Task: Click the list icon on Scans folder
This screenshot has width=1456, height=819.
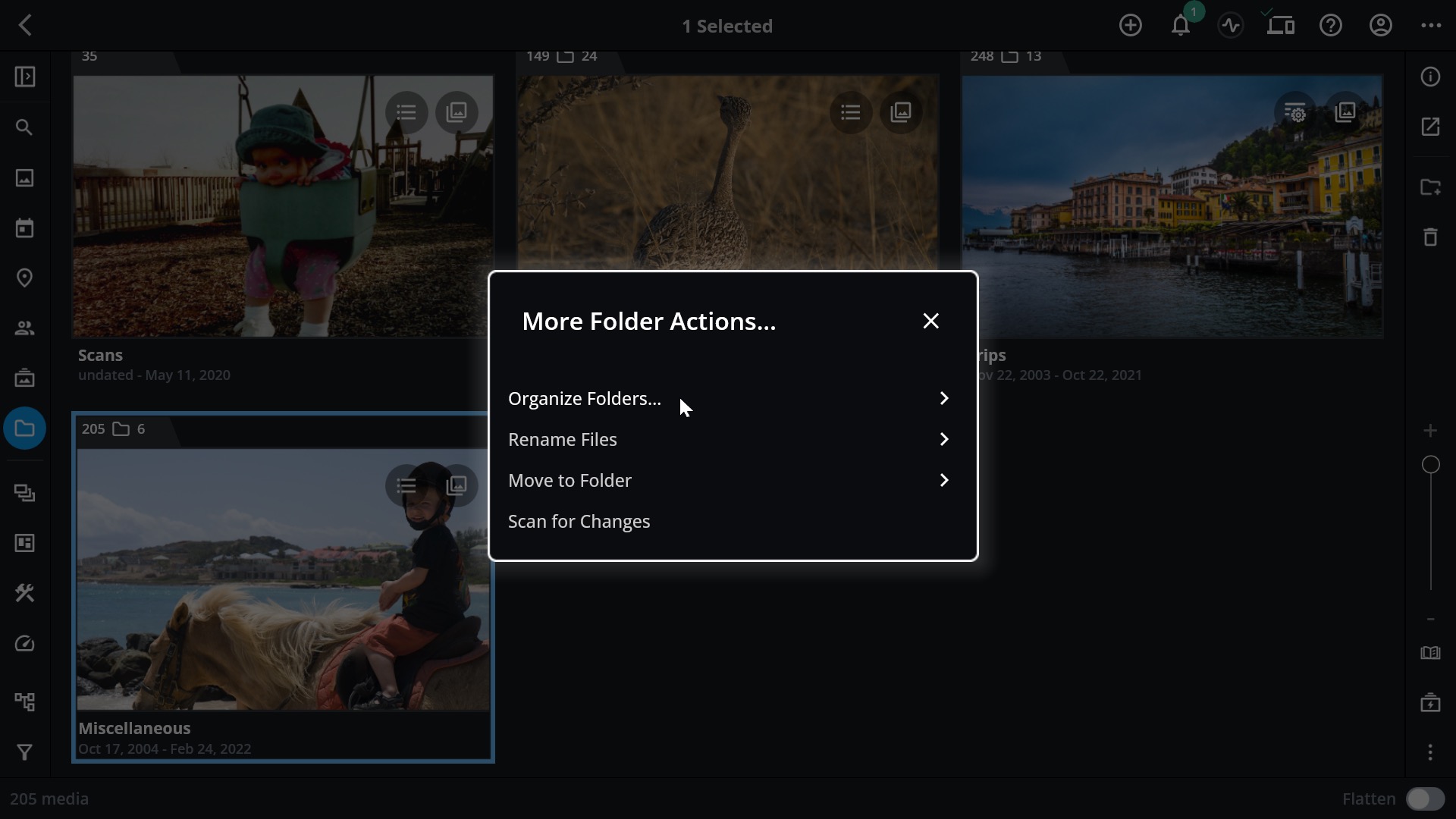Action: point(406,112)
